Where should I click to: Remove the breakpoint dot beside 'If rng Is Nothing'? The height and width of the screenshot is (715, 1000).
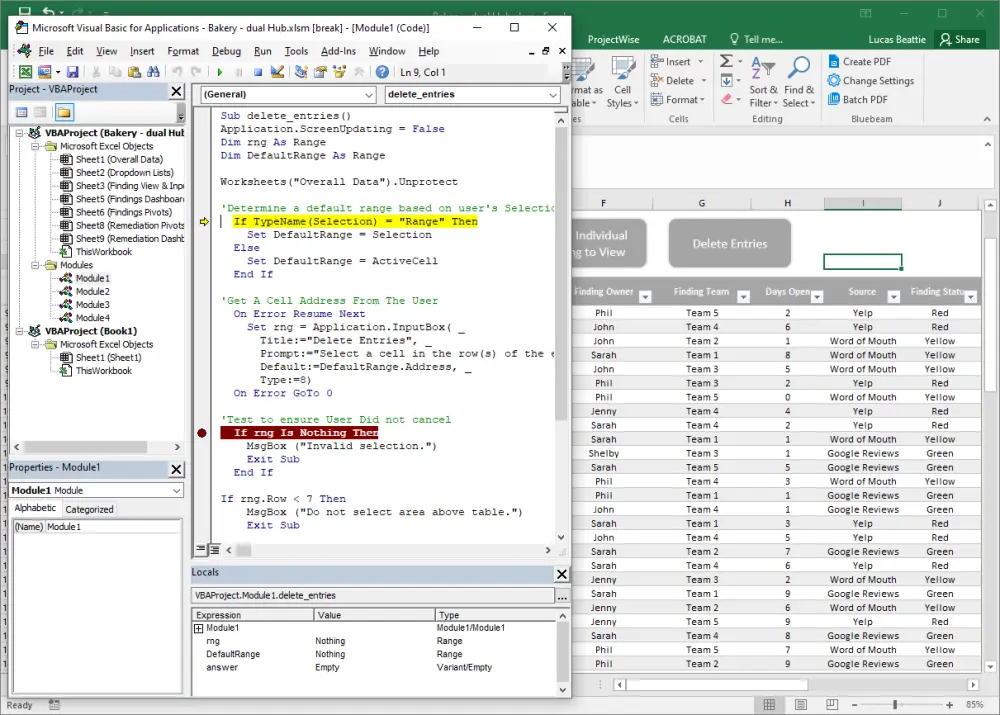click(202, 433)
